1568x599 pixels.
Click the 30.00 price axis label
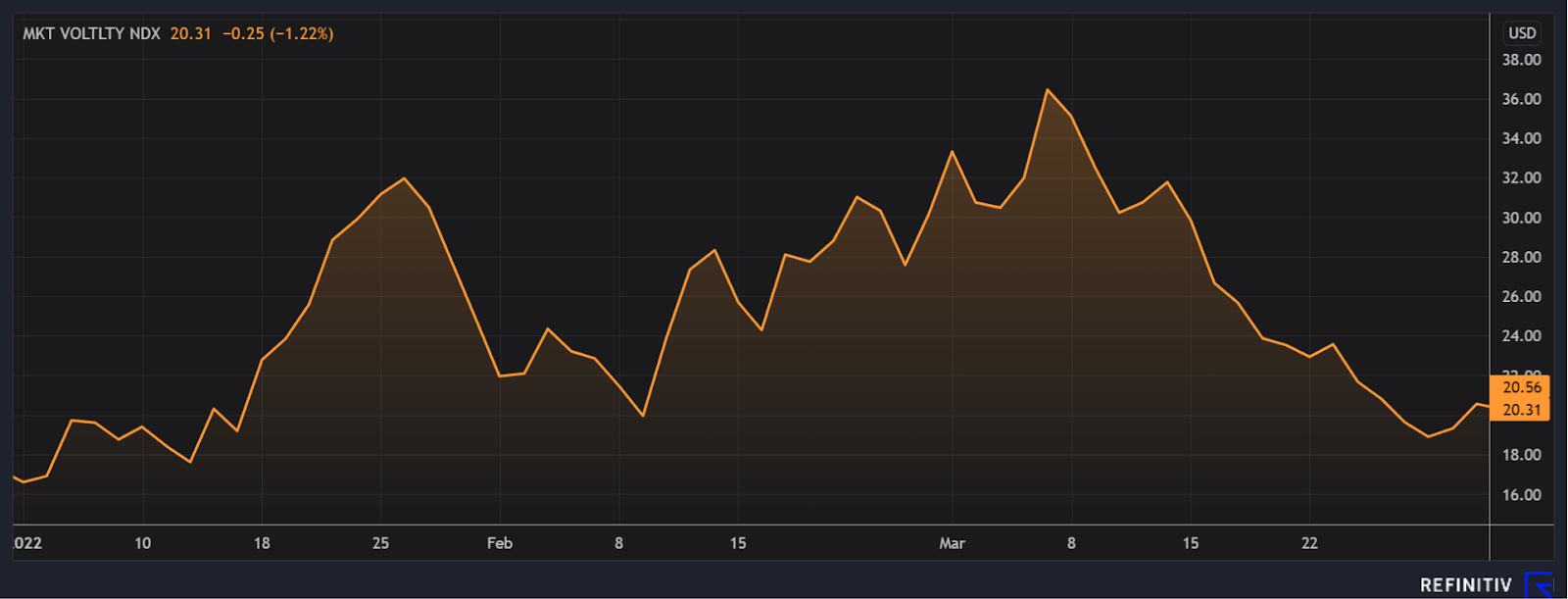coord(1522,218)
